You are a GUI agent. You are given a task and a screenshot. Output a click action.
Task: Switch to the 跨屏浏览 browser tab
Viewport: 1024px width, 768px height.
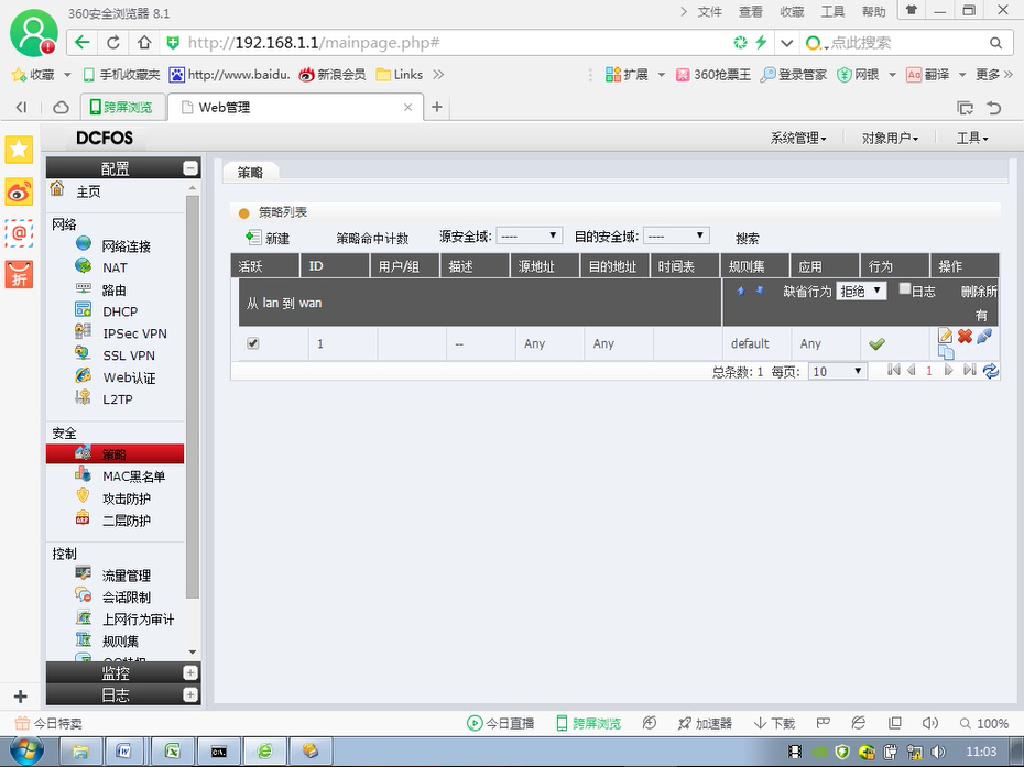click(121, 107)
